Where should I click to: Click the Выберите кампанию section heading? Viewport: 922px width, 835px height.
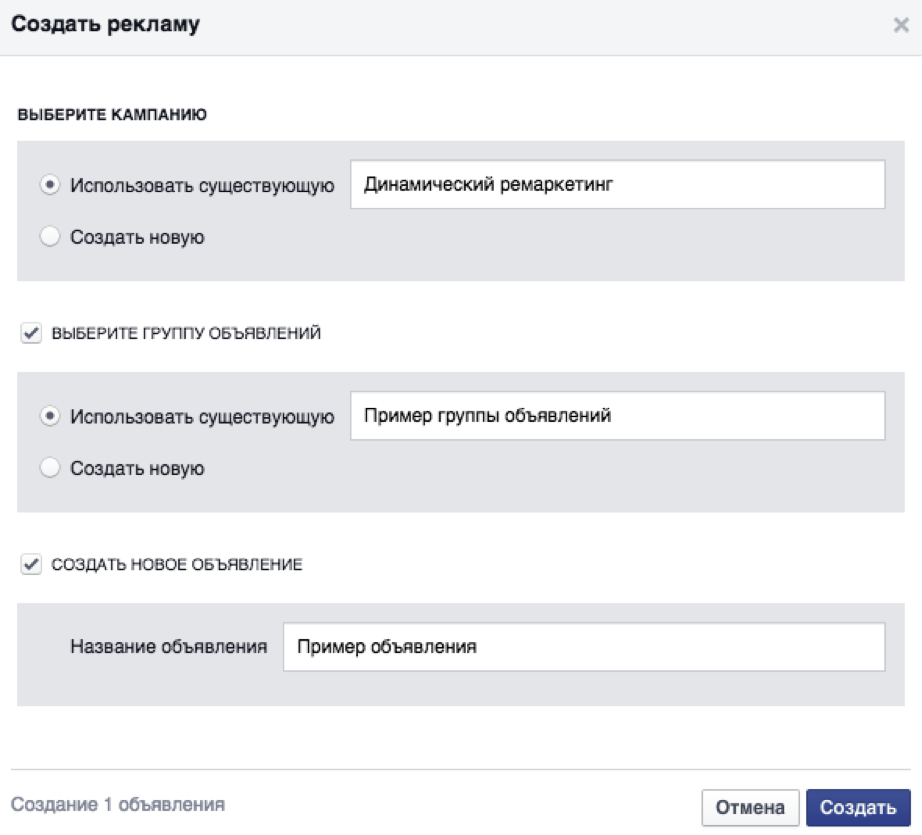click(112, 115)
